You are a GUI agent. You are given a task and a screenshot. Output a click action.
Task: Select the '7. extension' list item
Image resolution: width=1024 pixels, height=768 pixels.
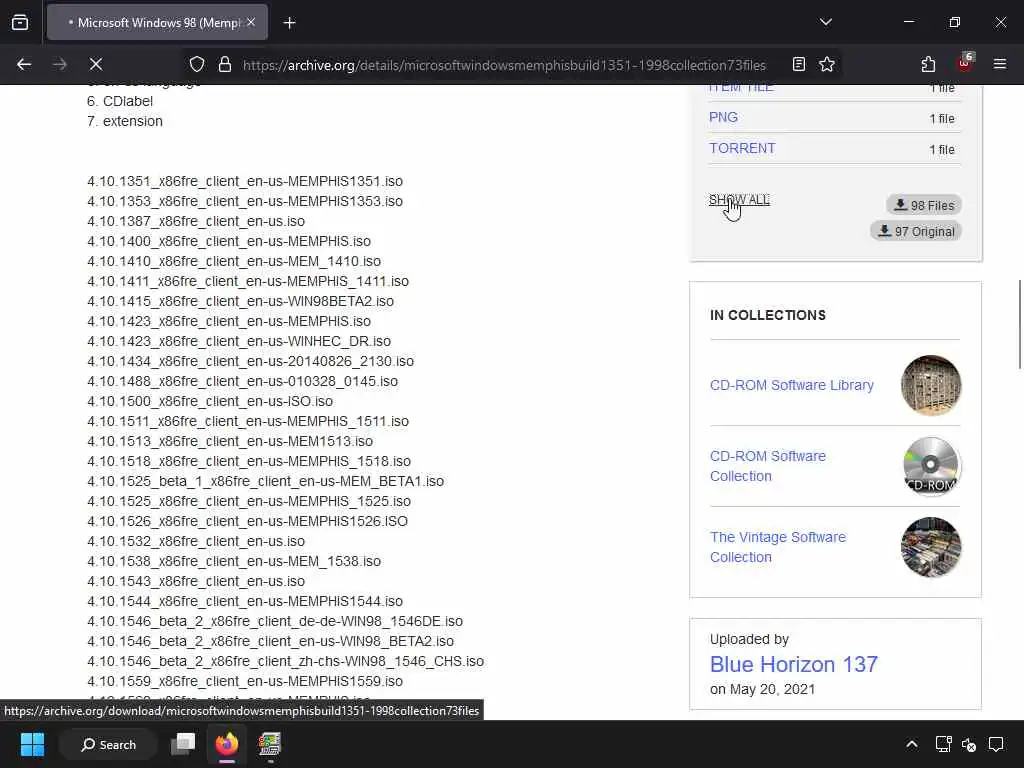pos(125,121)
